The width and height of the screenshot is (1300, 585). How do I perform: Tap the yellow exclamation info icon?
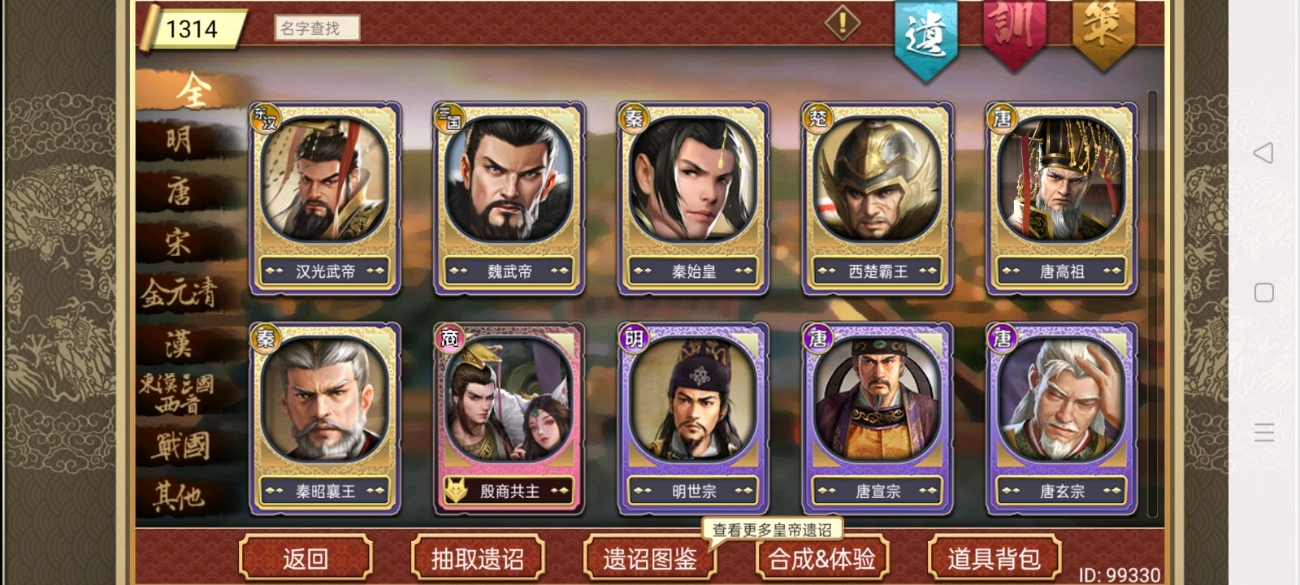(x=843, y=23)
